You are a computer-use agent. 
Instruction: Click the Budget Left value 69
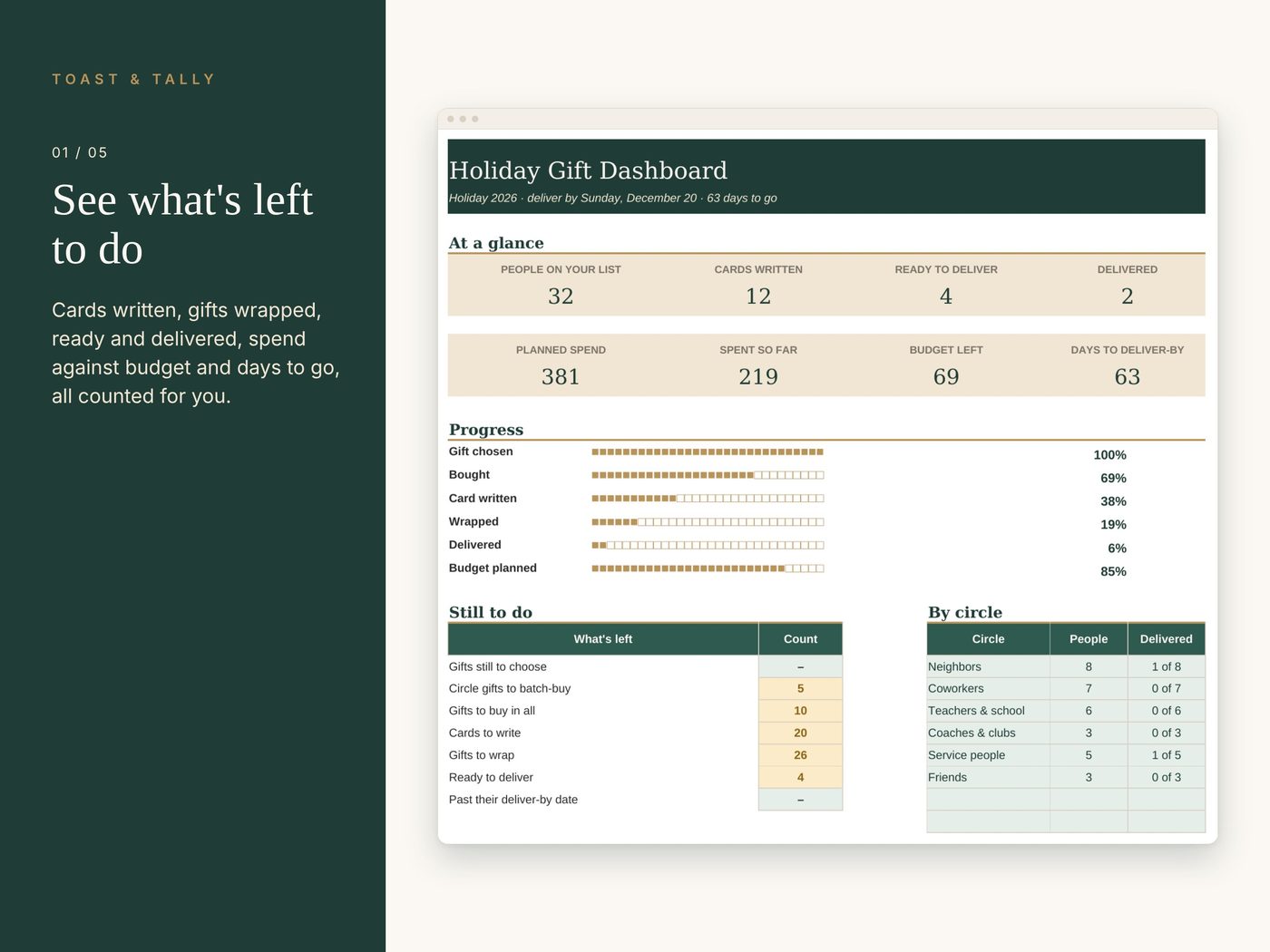(x=946, y=377)
